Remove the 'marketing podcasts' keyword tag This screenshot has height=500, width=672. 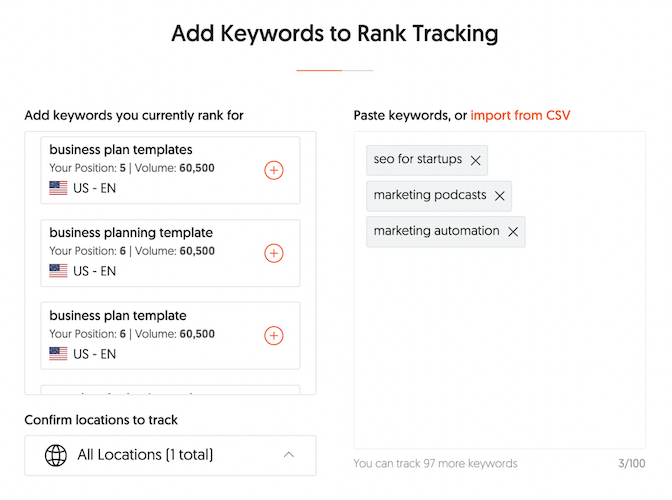pos(500,196)
